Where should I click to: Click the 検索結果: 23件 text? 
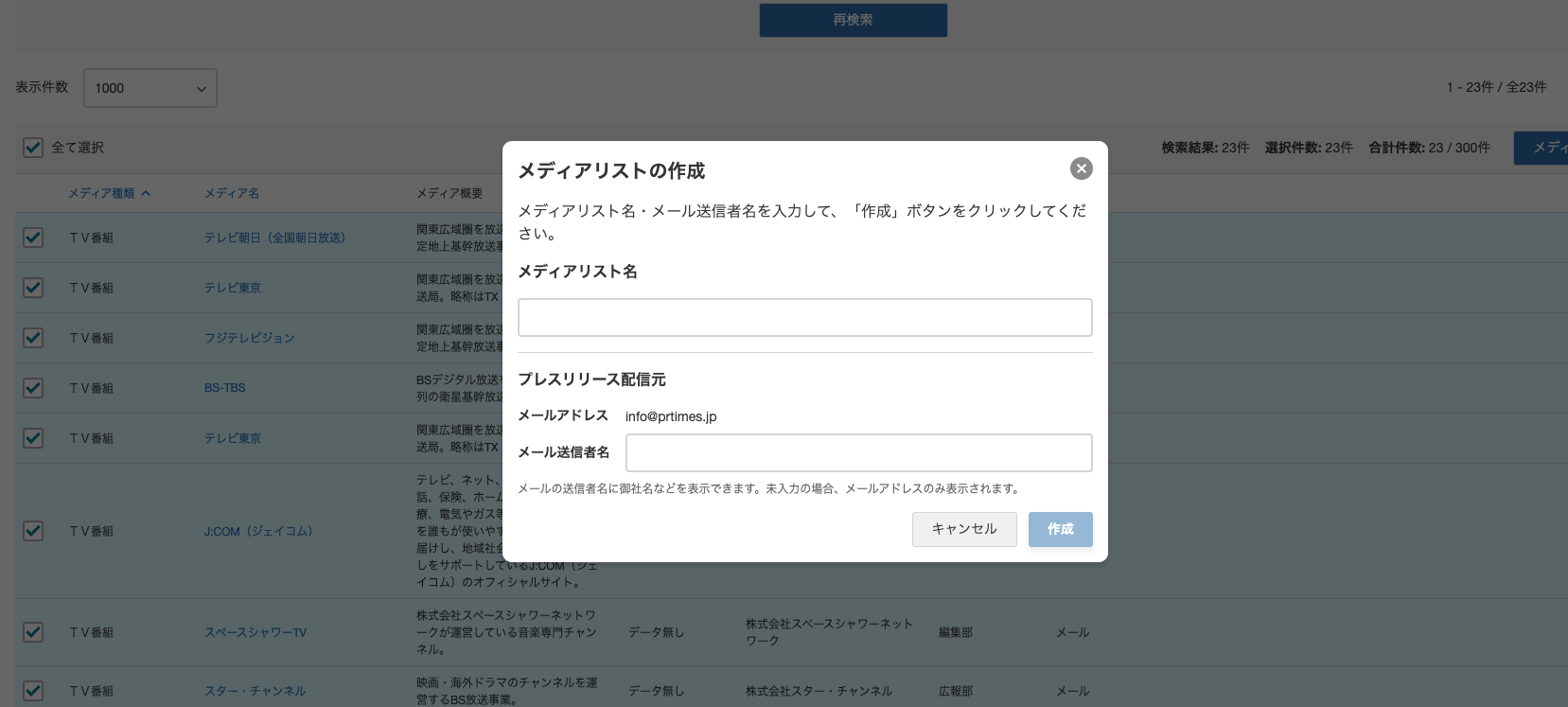point(1206,148)
